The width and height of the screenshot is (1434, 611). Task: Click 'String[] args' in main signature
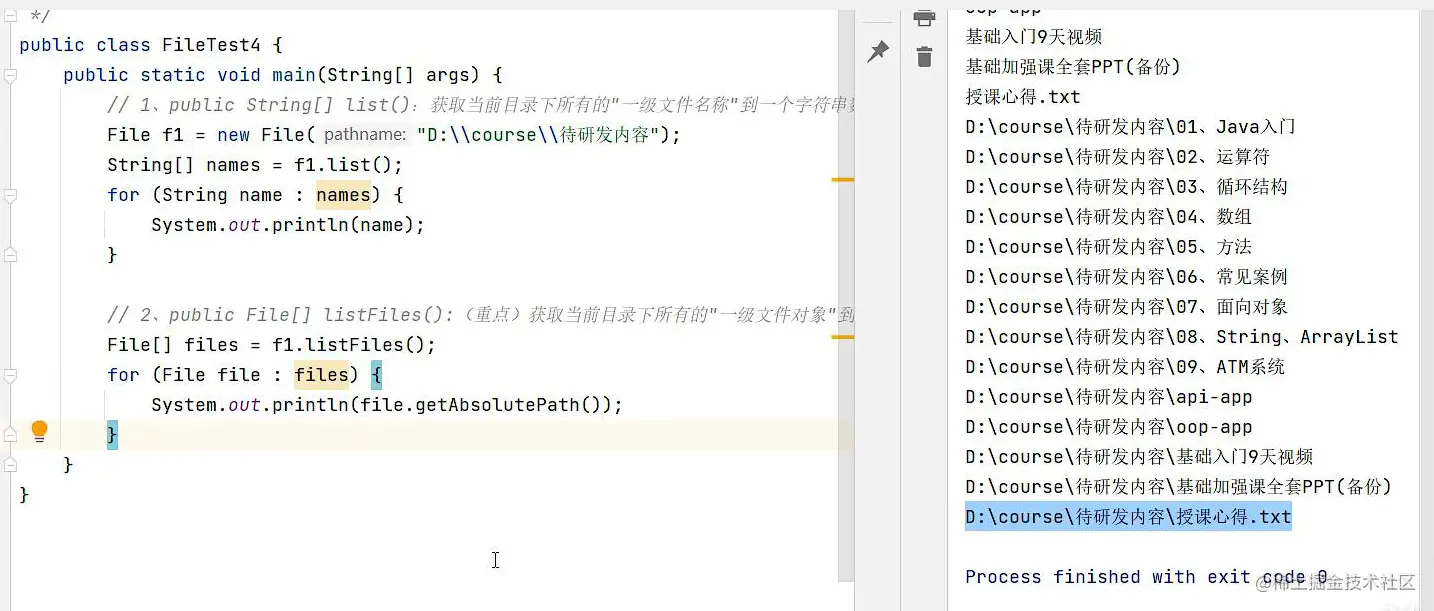(x=398, y=75)
